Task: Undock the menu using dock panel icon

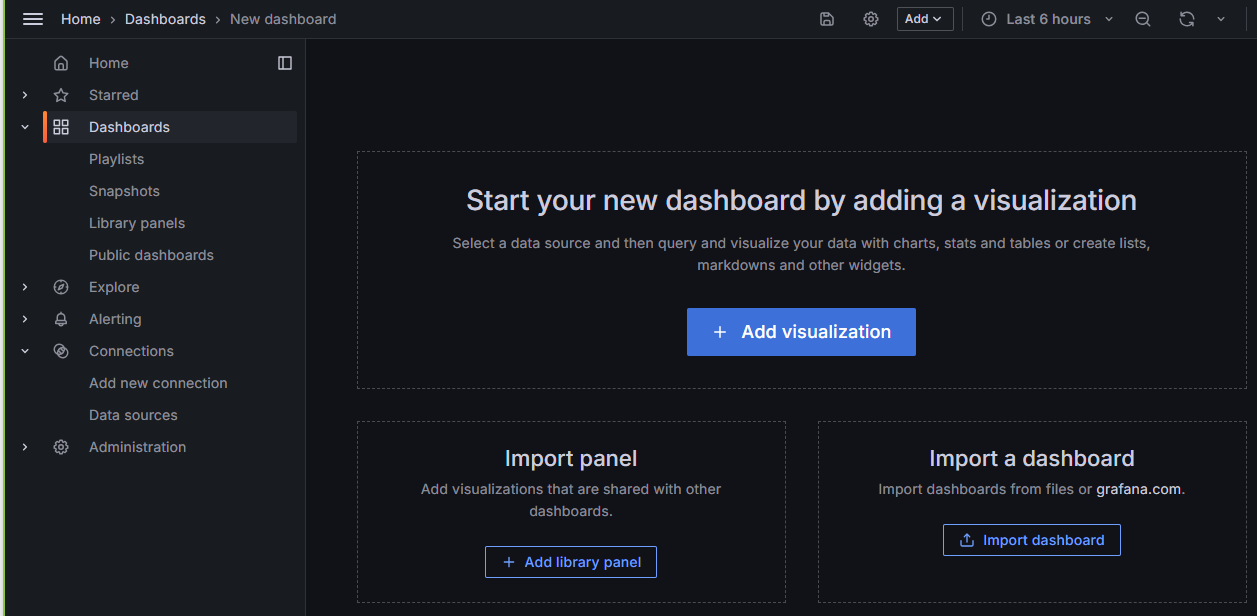Action: coord(285,63)
